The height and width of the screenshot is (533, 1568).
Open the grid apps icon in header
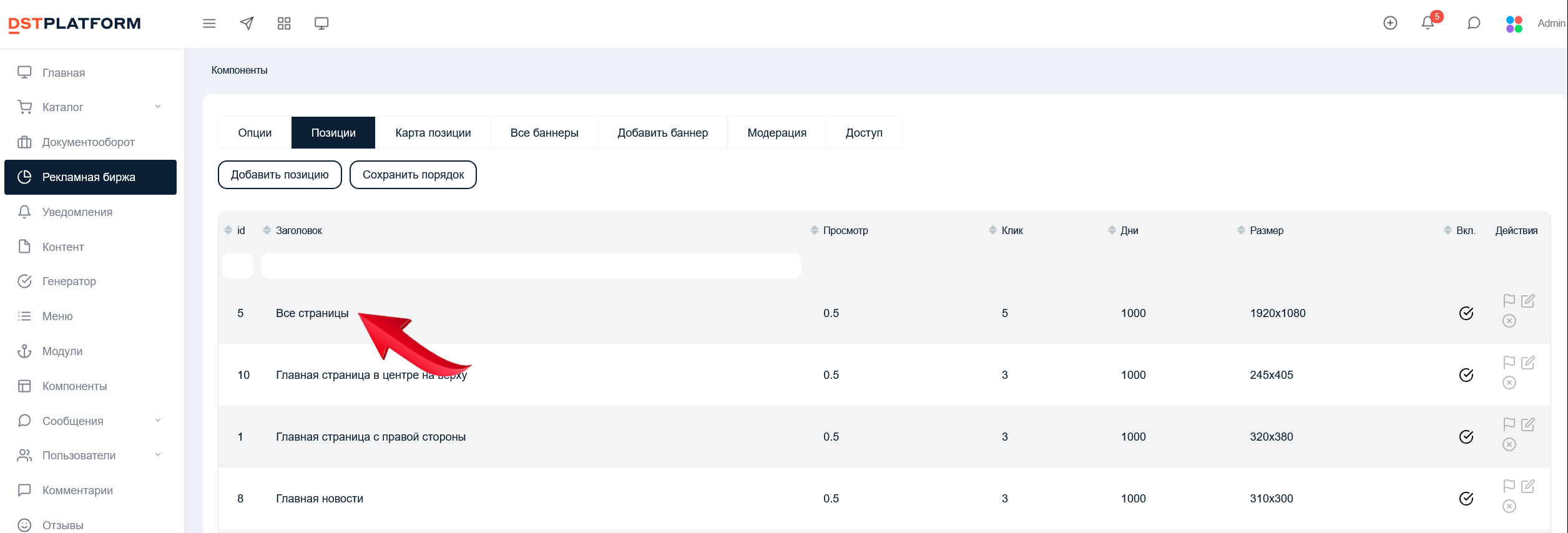284,24
